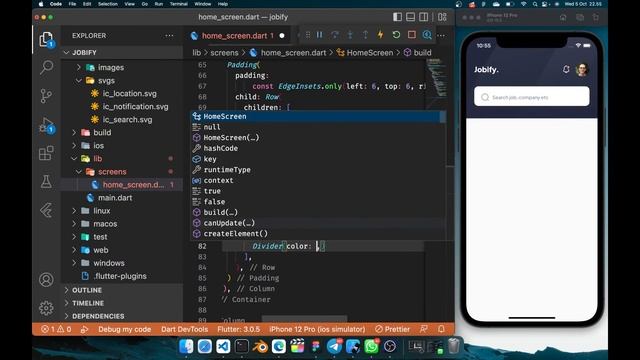640x360 pixels.
Task: Open the Extensions view
Action: point(46,153)
